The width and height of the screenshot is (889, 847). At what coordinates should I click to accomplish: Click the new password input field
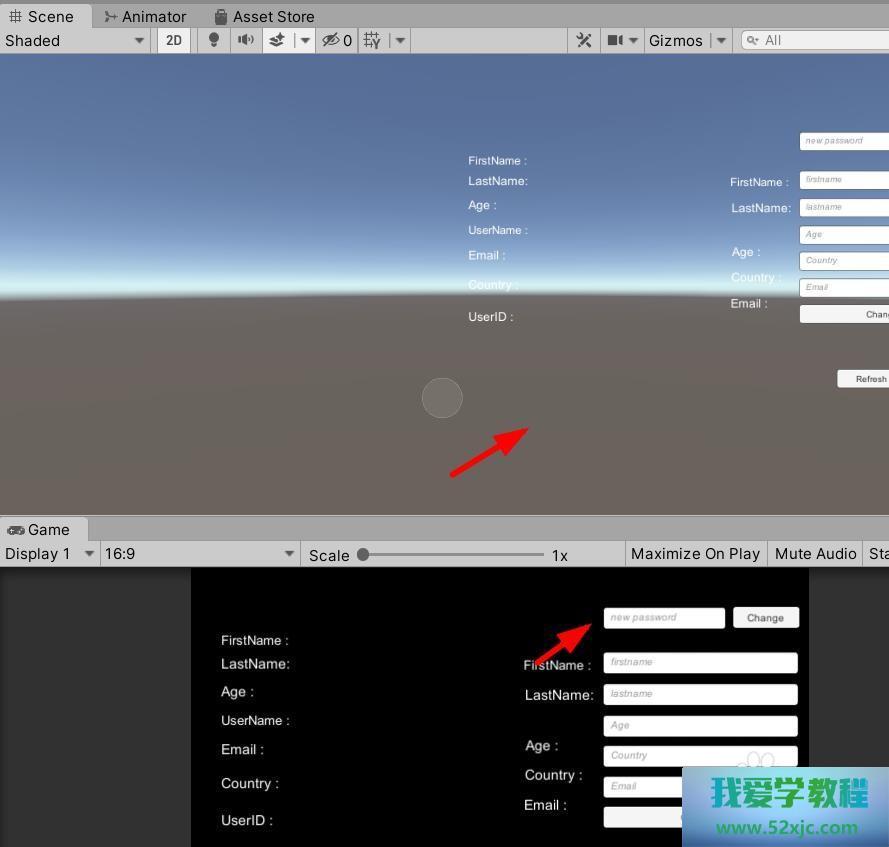click(x=664, y=617)
